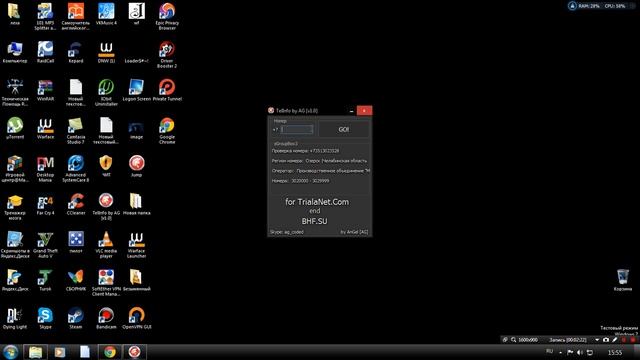Select the CCleaner desktop icon

point(76,204)
